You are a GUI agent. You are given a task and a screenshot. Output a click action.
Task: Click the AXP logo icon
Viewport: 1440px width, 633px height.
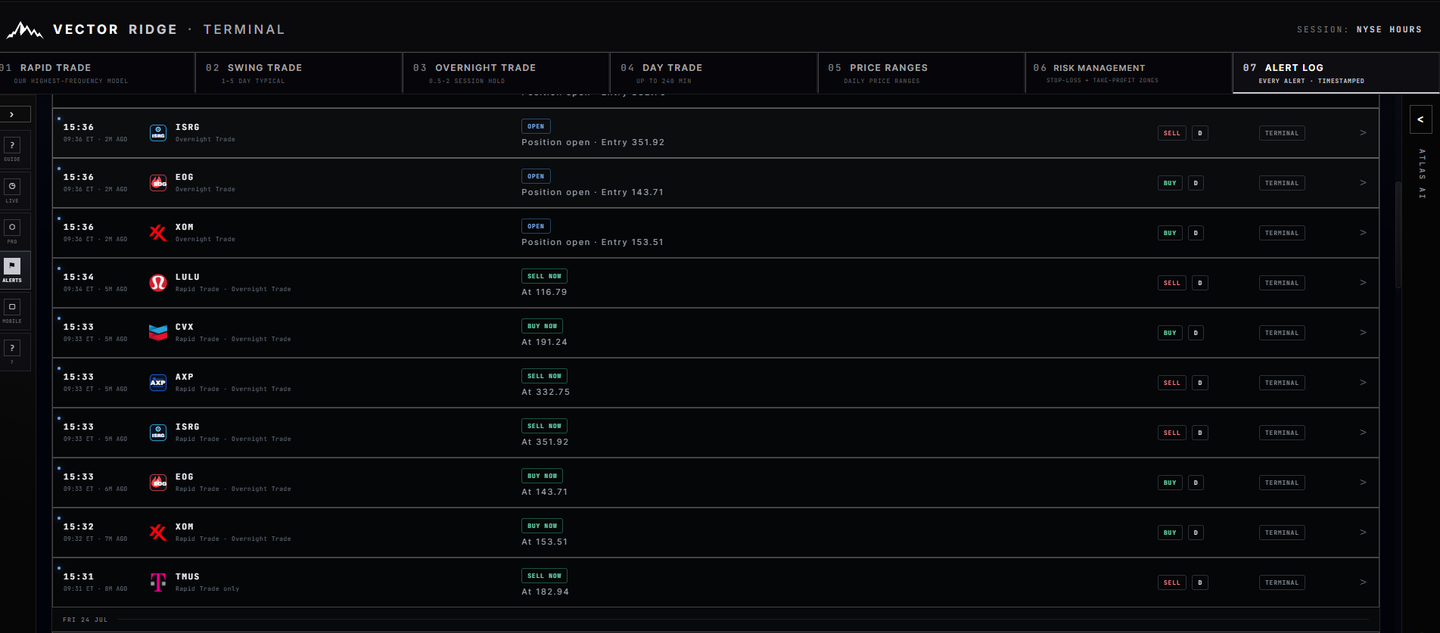[158, 383]
